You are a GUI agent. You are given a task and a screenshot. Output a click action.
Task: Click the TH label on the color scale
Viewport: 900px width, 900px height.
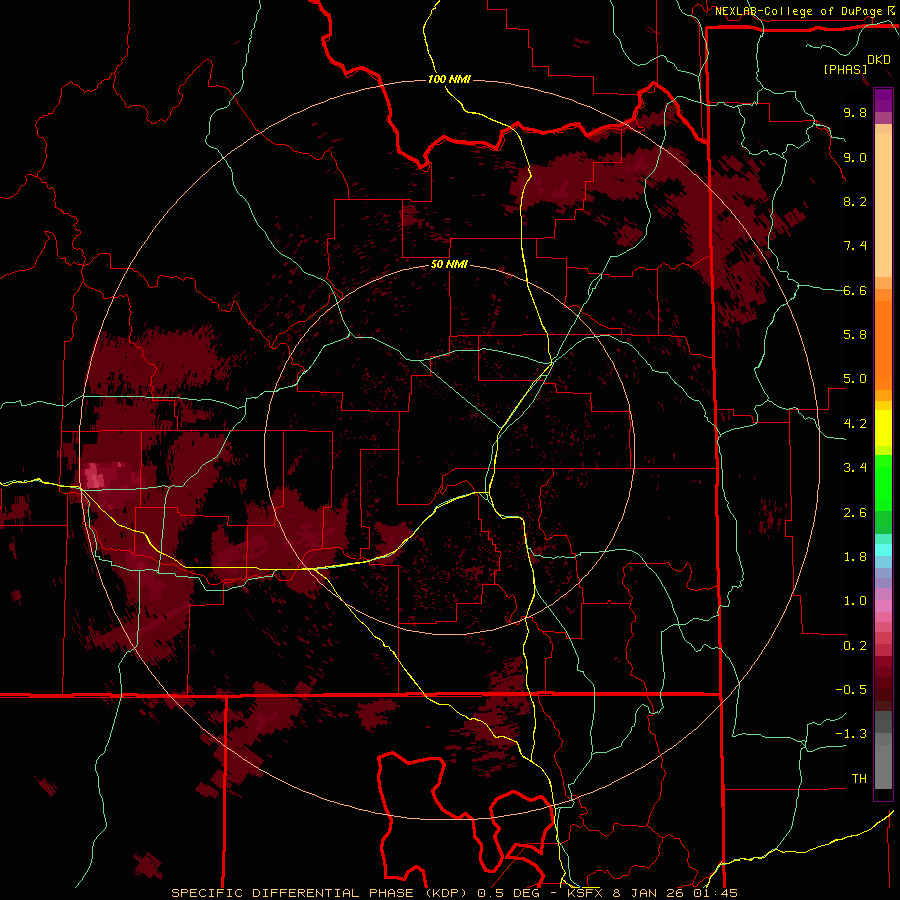859,779
